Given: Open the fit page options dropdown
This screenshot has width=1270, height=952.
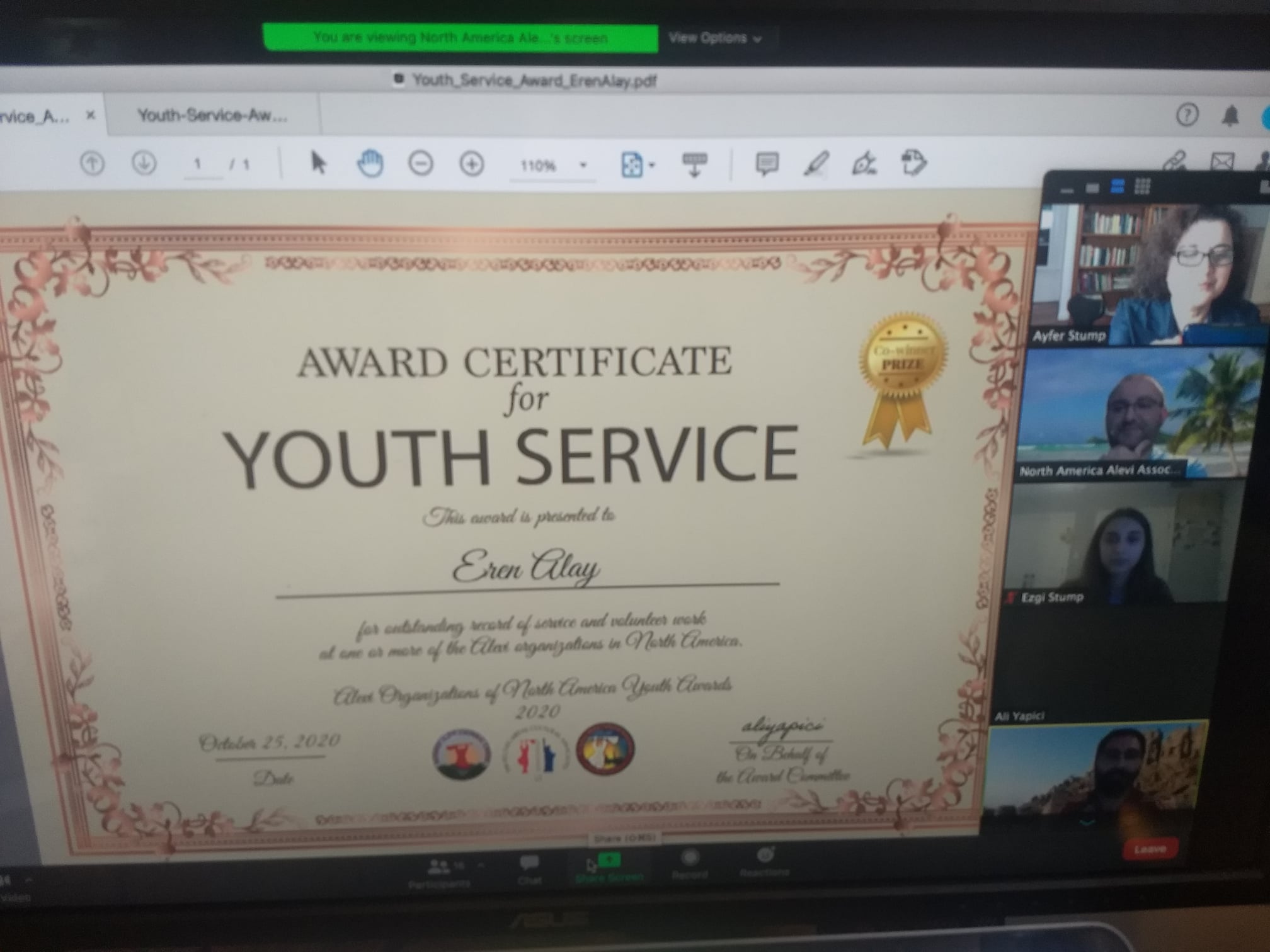Looking at the screenshot, I should pyautogui.click(x=652, y=166).
